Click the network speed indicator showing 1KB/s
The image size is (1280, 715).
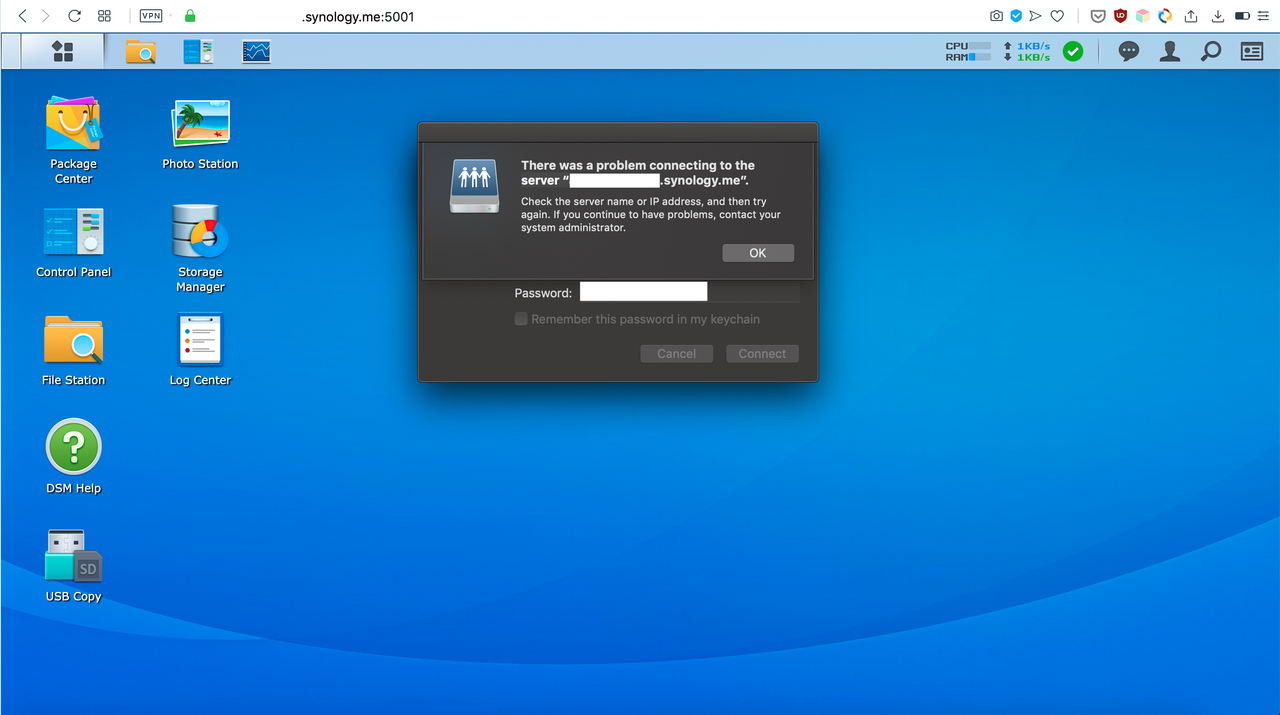(1027, 51)
